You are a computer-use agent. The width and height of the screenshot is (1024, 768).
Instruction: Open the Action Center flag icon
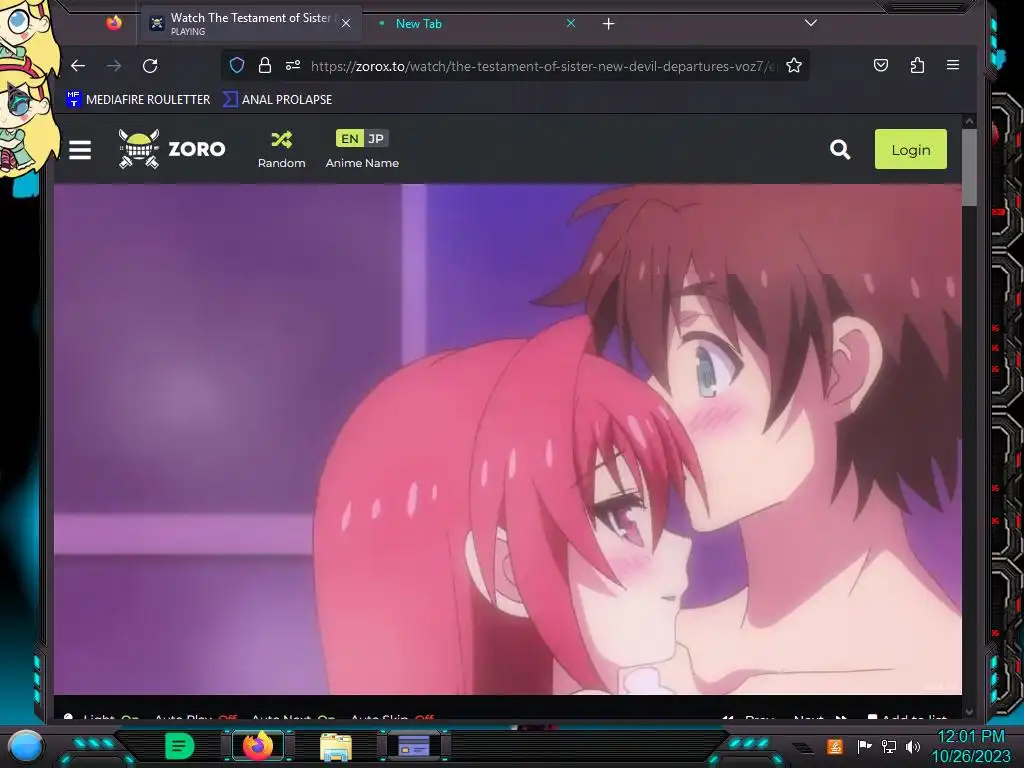click(865, 746)
